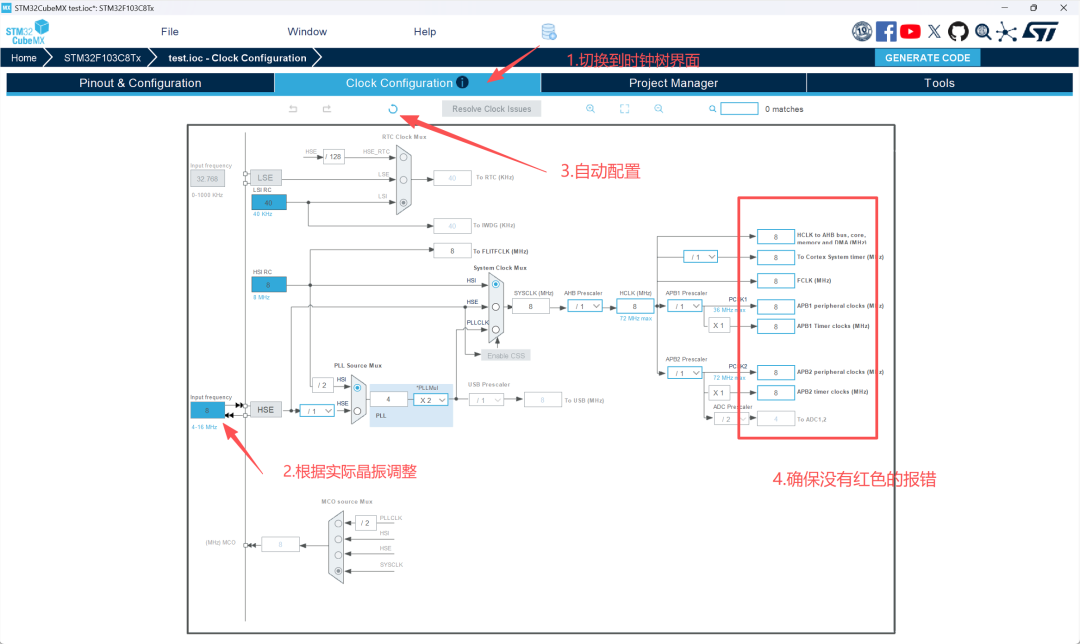Image resolution: width=1080 pixels, height=644 pixels.
Task: Click the fit-to-window zoom icon
Action: (x=625, y=109)
